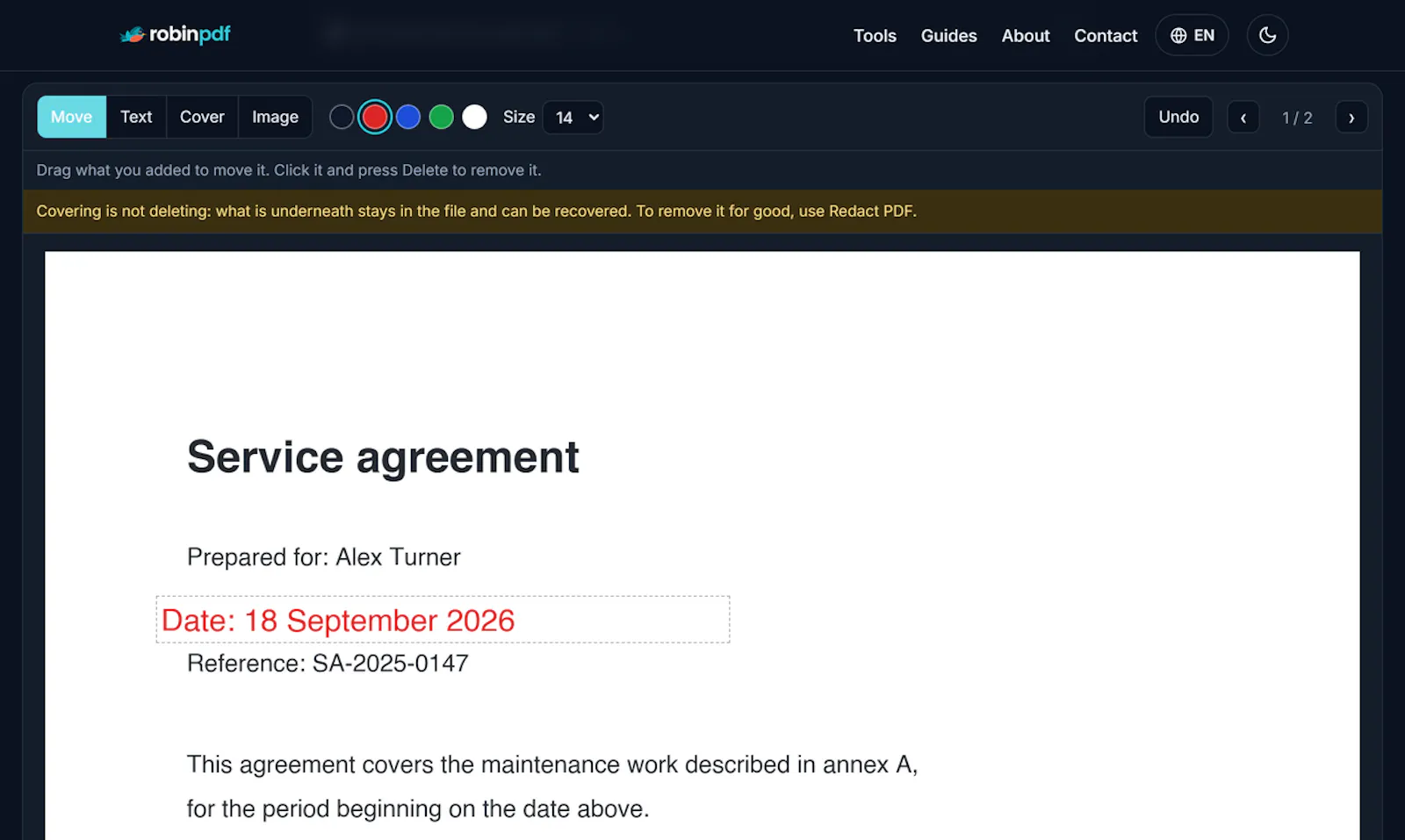Select the Text tool
This screenshot has height=840, width=1405.
136,117
